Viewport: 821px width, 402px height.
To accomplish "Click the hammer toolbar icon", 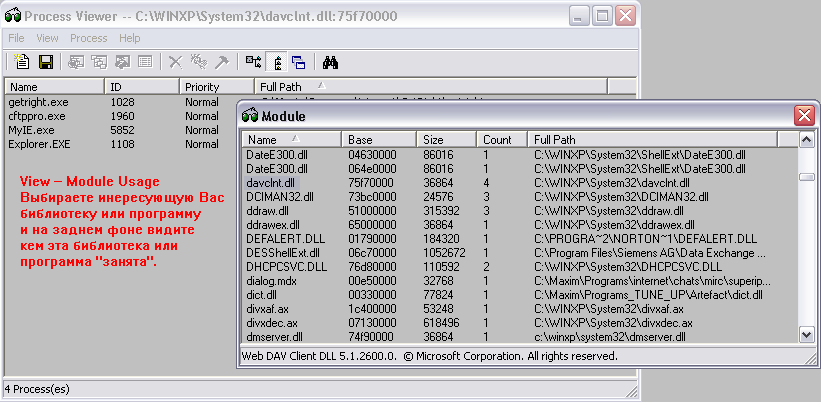I will [221, 62].
